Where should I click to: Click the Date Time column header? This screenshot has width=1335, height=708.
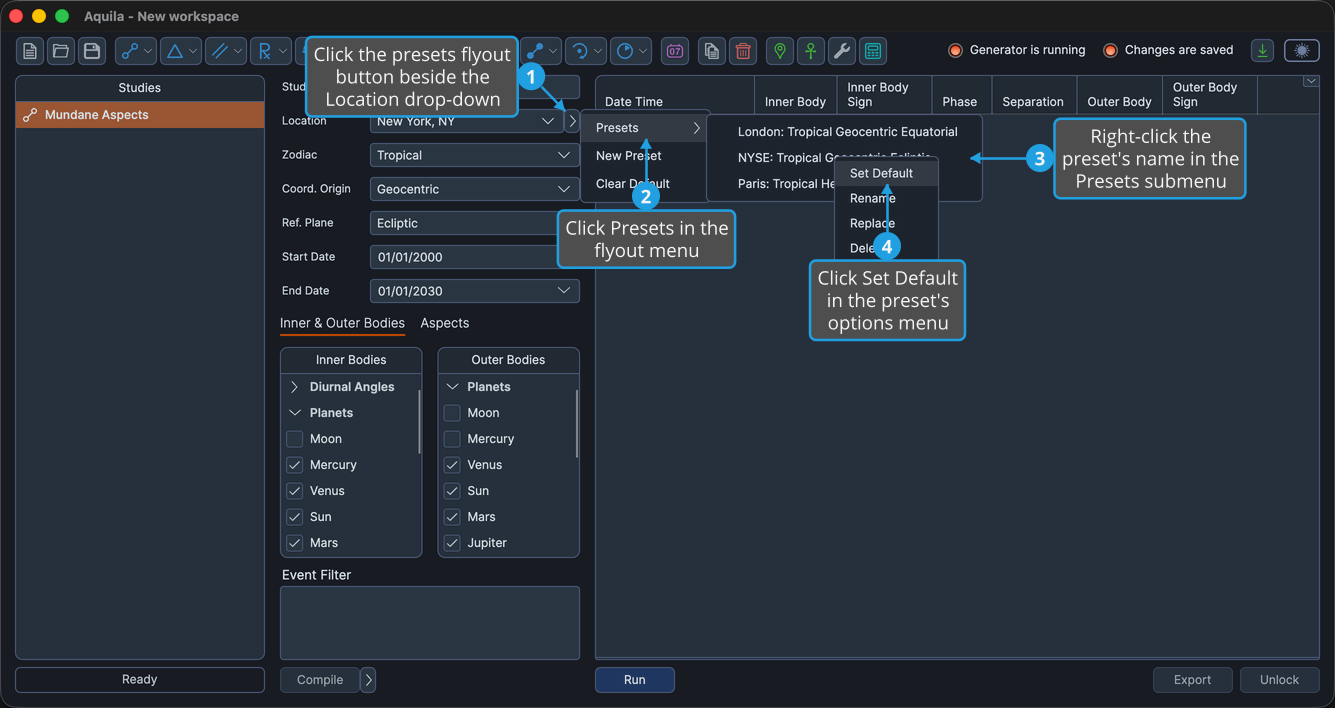[x=675, y=95]
